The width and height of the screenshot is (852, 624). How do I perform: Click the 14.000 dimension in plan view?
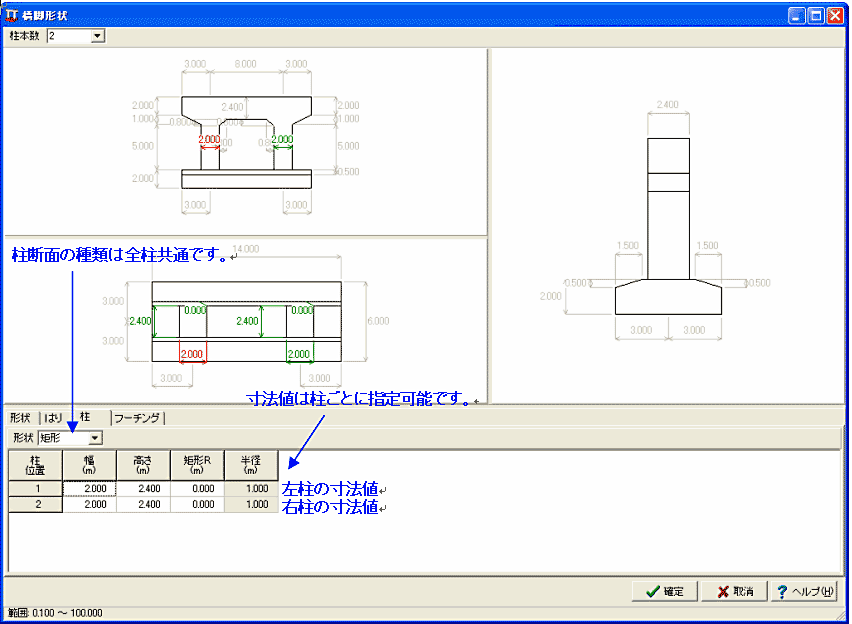point(246,249)
